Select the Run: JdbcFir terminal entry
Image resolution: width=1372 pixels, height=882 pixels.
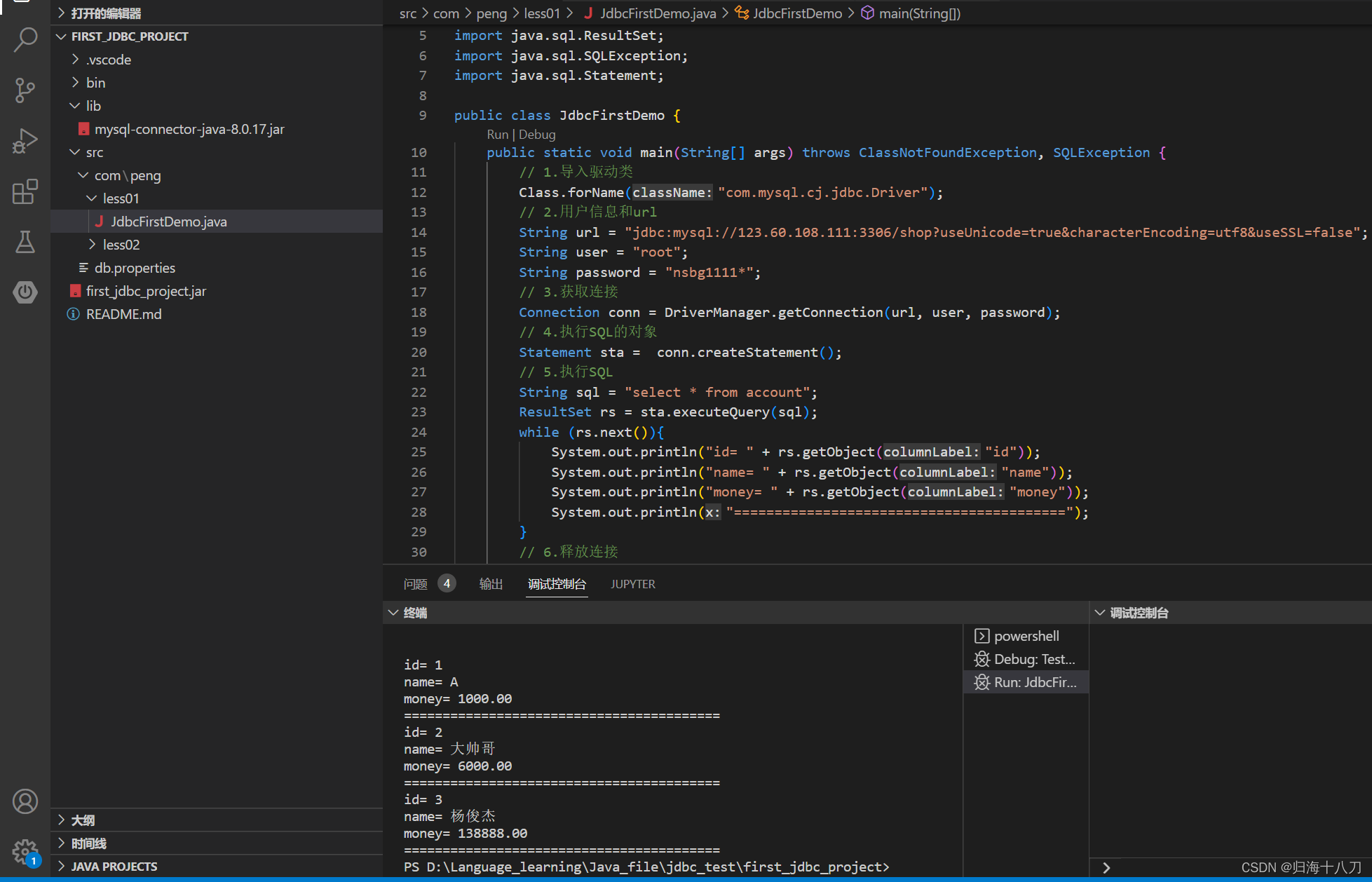tap(1026, 682)
